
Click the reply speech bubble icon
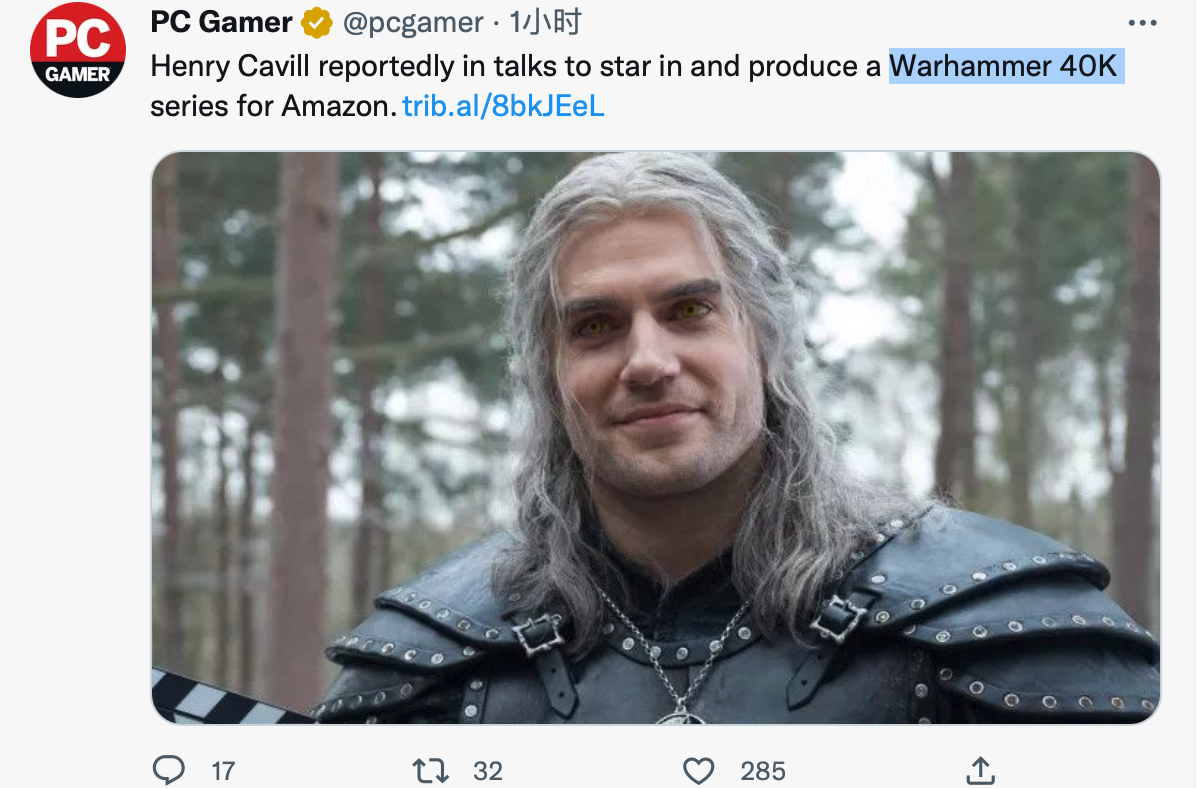click(168, 770)
